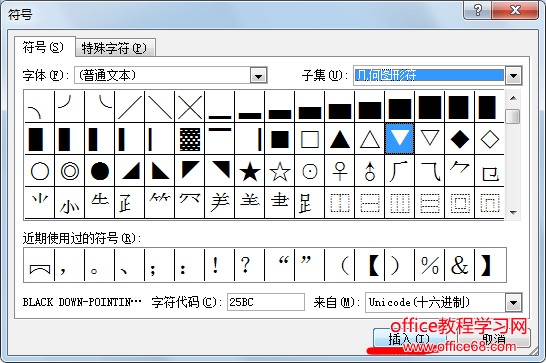Image resolution: width=546 pixels, height=363 pixels.
Task: Click the symbol grid scroll-down arrow
Action: (x=513, y=212)
